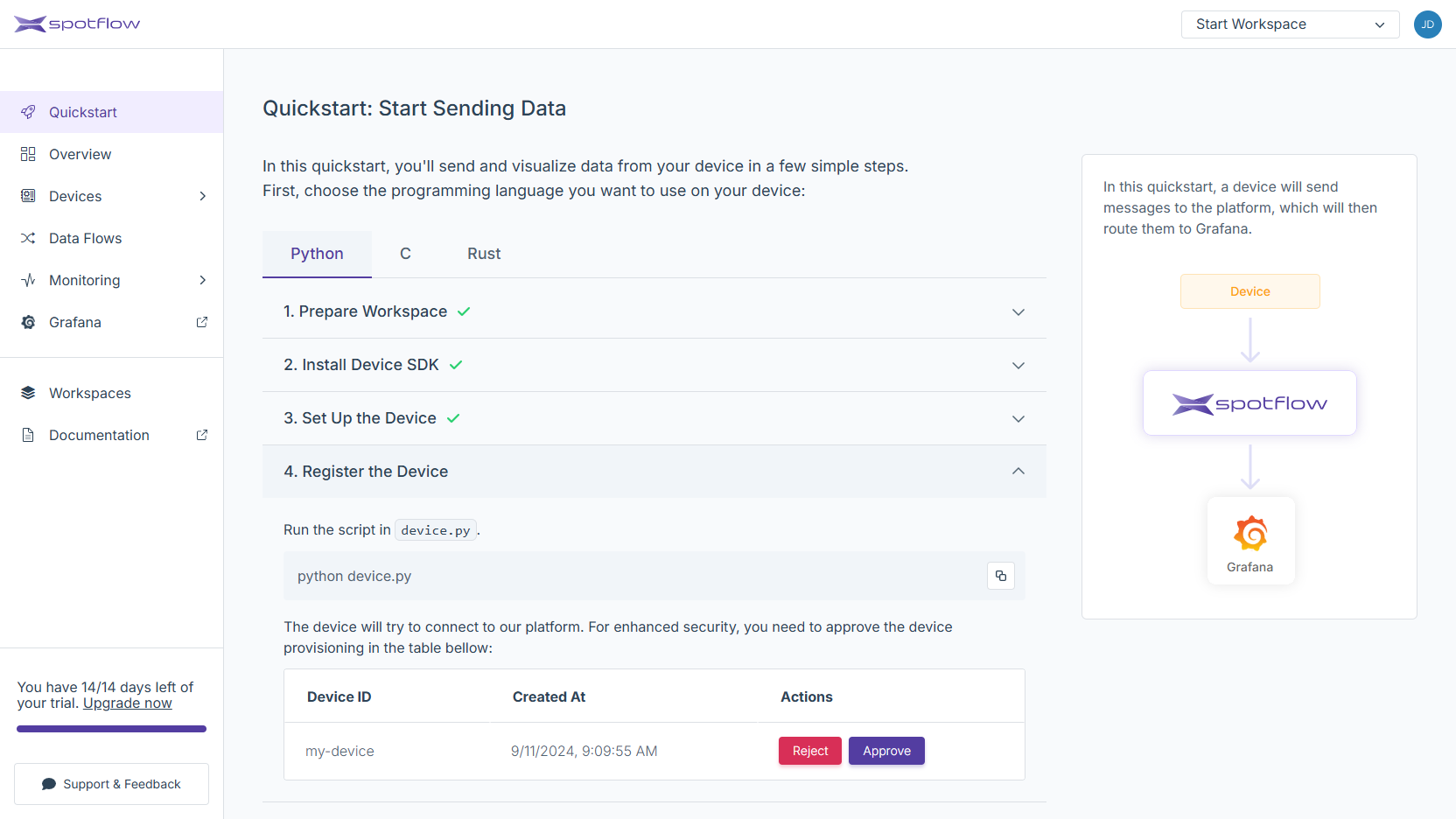
Task: Click the 9/11/2024, 9:09:55 AM timestamp
Action: pyautogui.click(x=584, y=751)
